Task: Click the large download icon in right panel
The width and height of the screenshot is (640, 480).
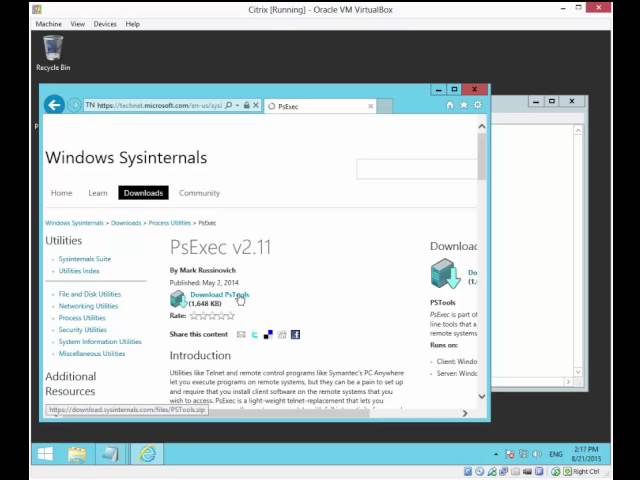Action: click(445, 274)
